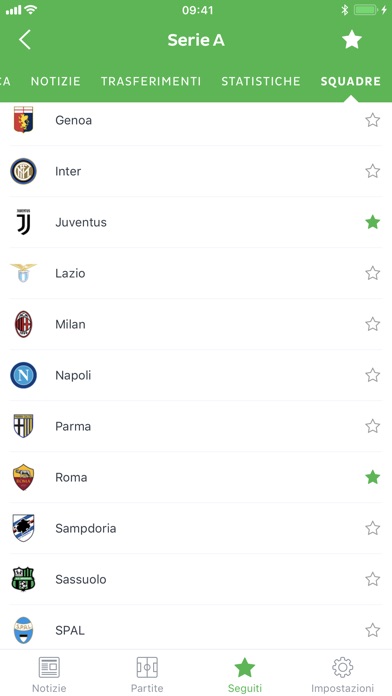The height and width of the screenshot is (696, 392).
Task: Open the Notizie newspaper icon in bottom bar
Action: point(49,667)
